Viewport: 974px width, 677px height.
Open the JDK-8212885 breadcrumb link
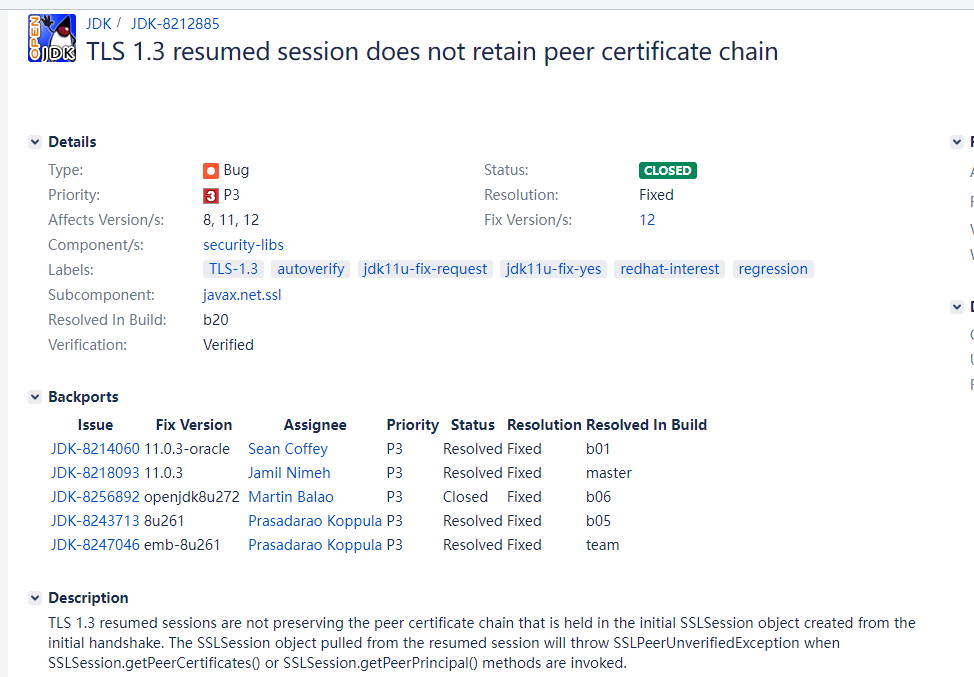[x=175, y=23]
